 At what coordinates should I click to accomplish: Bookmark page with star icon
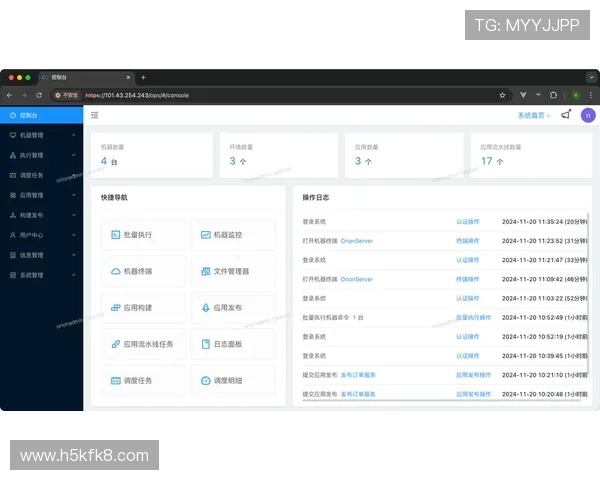502,95
